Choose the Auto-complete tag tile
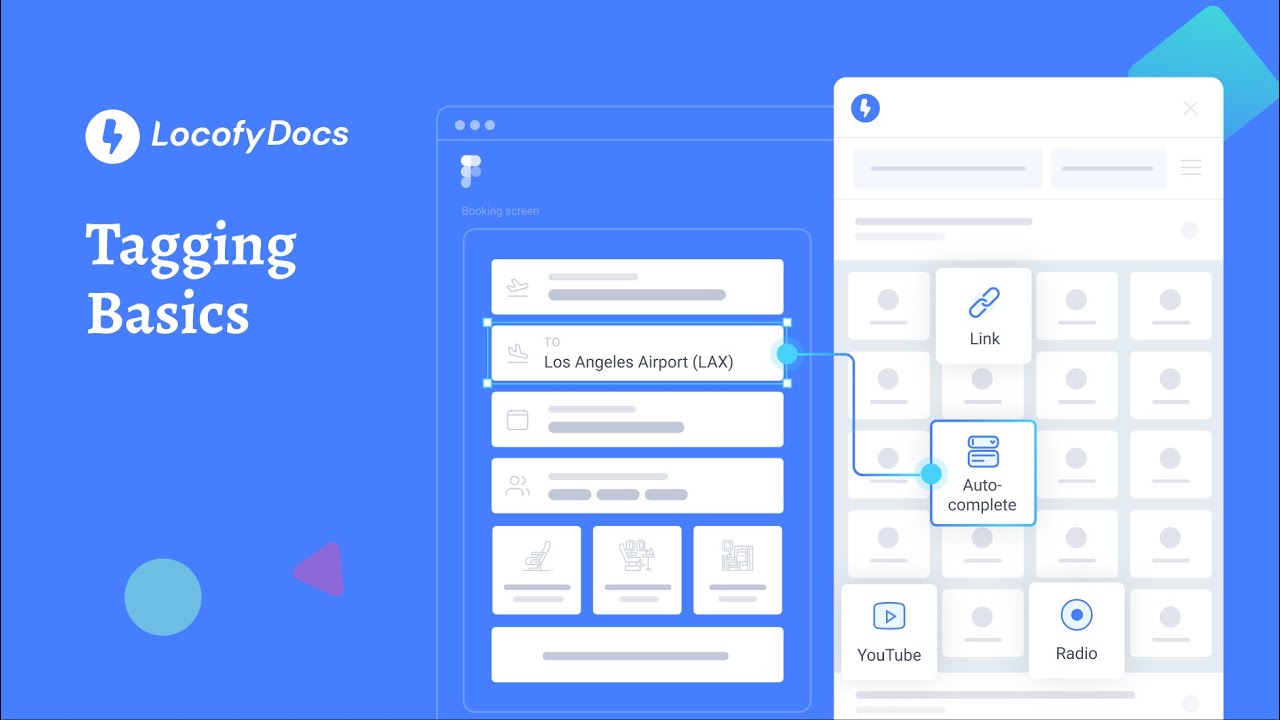The image size is (1280, 720). click(x=983, y=473)
